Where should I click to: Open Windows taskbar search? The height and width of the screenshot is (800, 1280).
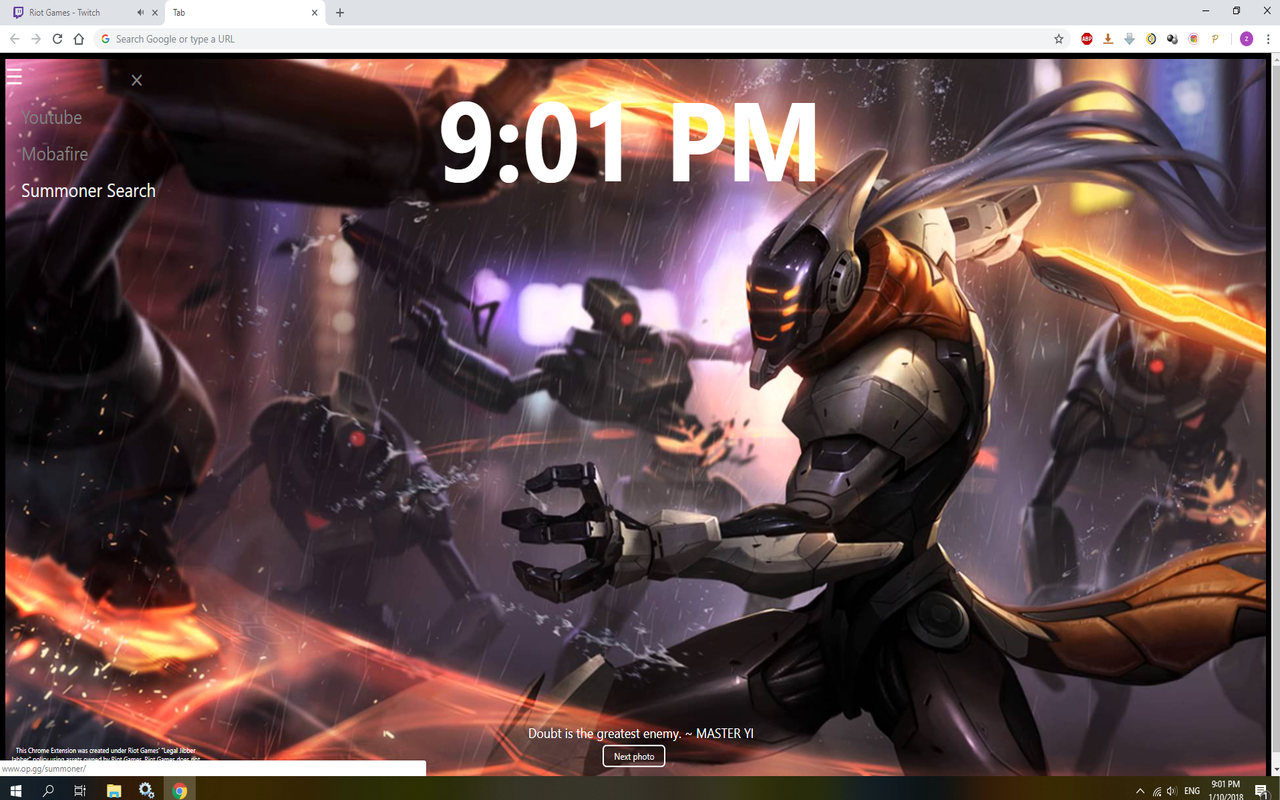pos(48,790)
